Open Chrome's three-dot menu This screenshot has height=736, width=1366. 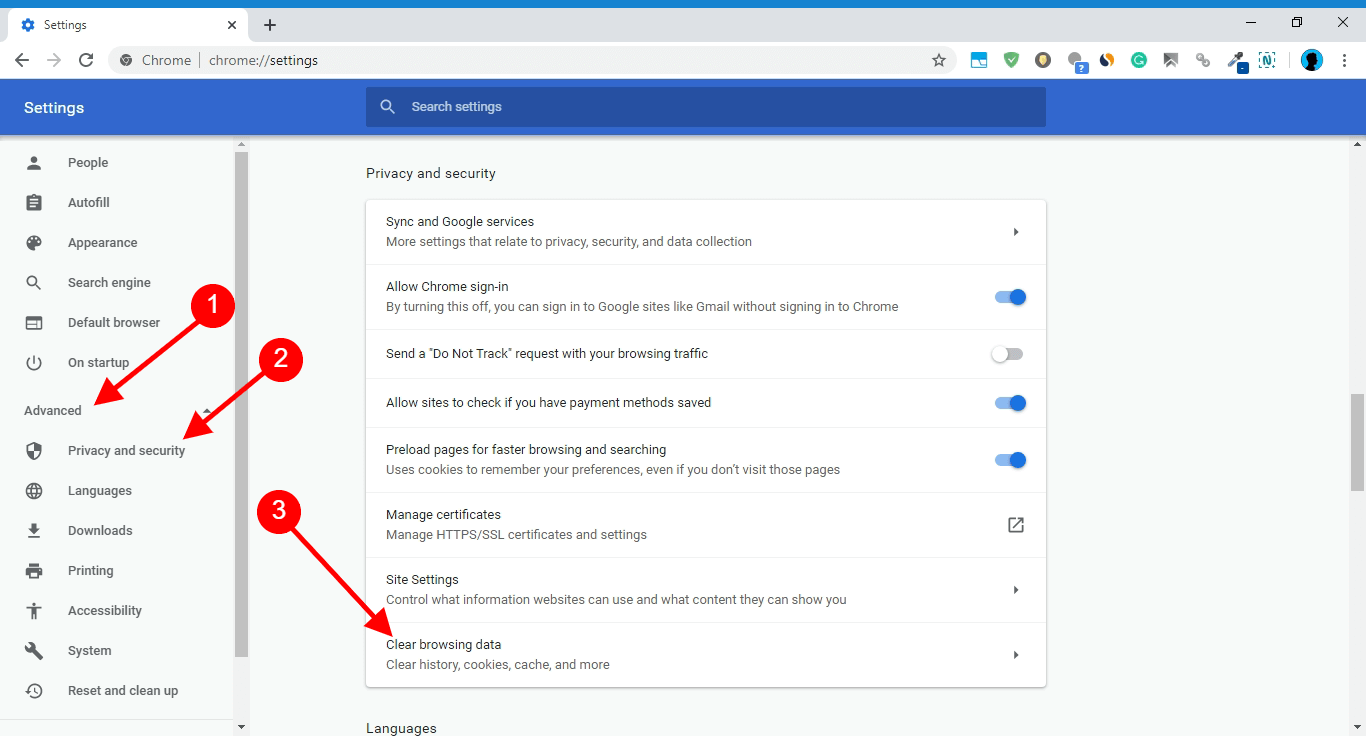click(x=1344, y=60)
